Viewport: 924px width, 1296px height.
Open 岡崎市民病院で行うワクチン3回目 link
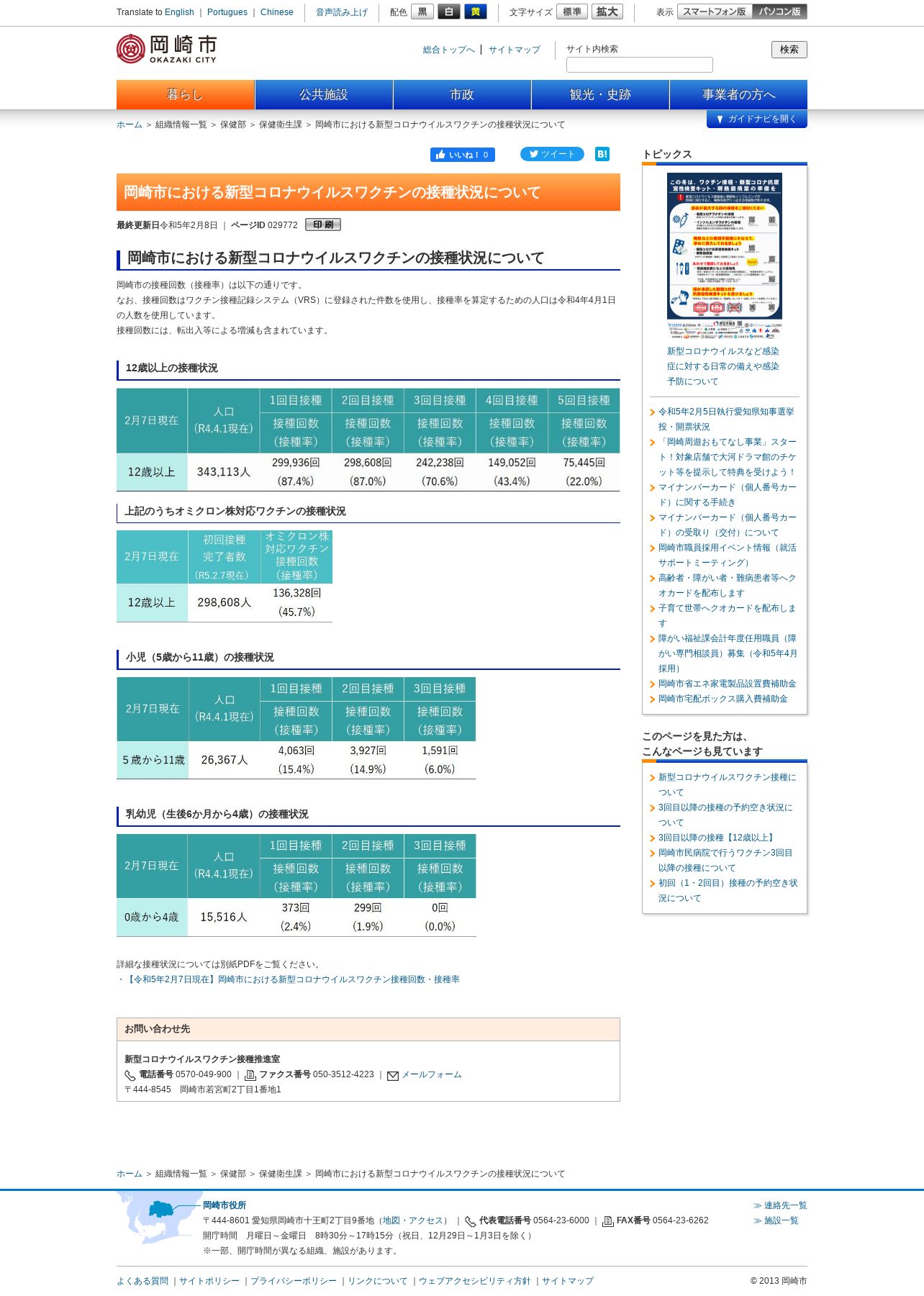click(725, 860)
